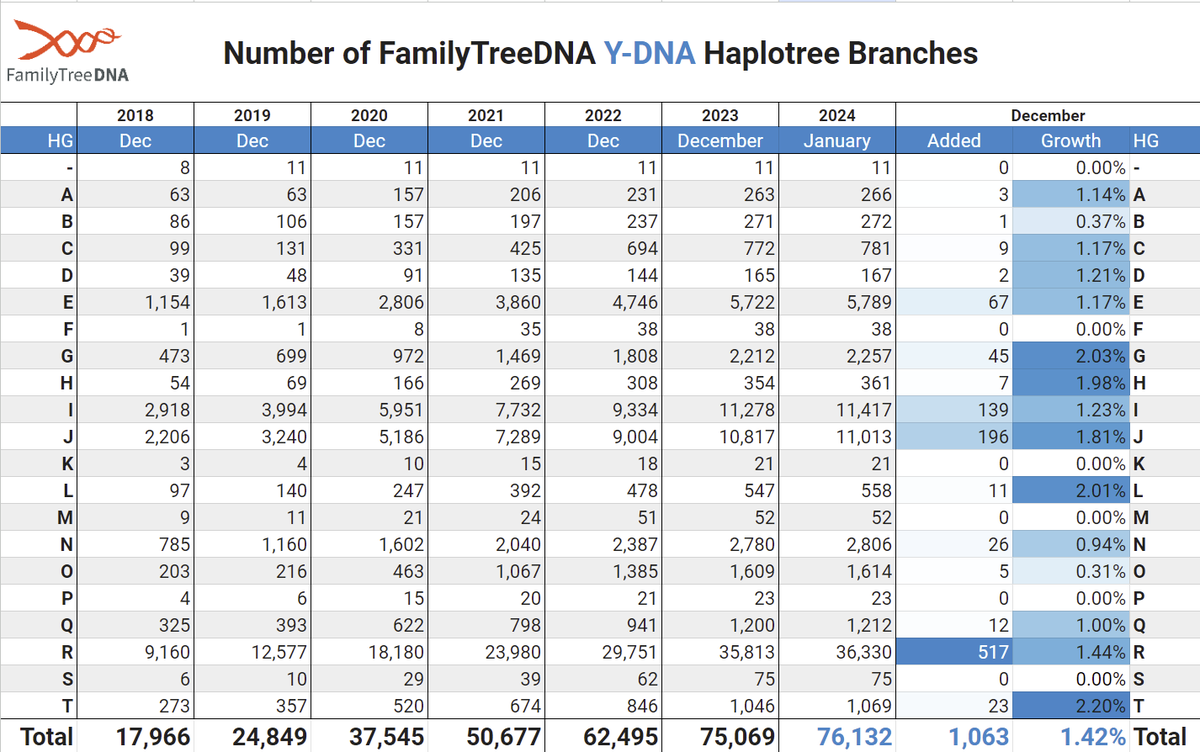Click the 1.44% growth cell for R
1200x752 pixels.
click(1070, 652)
